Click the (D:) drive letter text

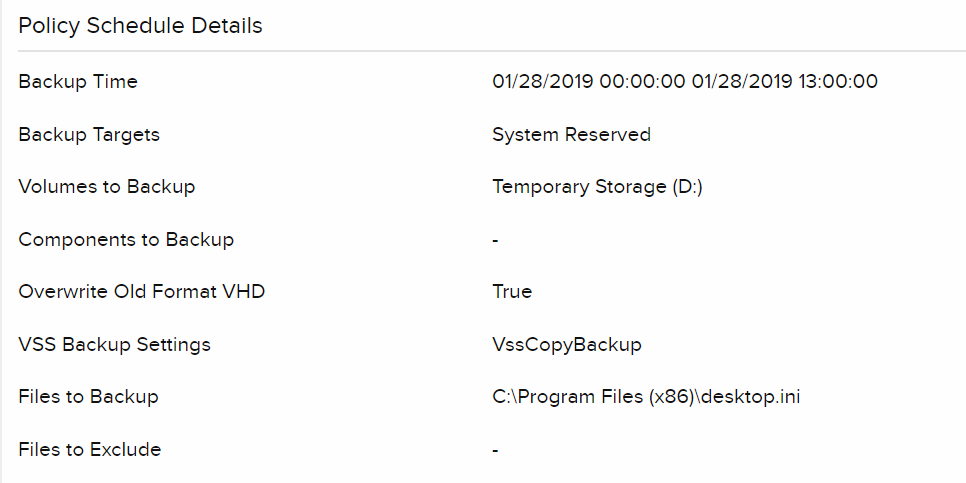click(x=684, y=187)
